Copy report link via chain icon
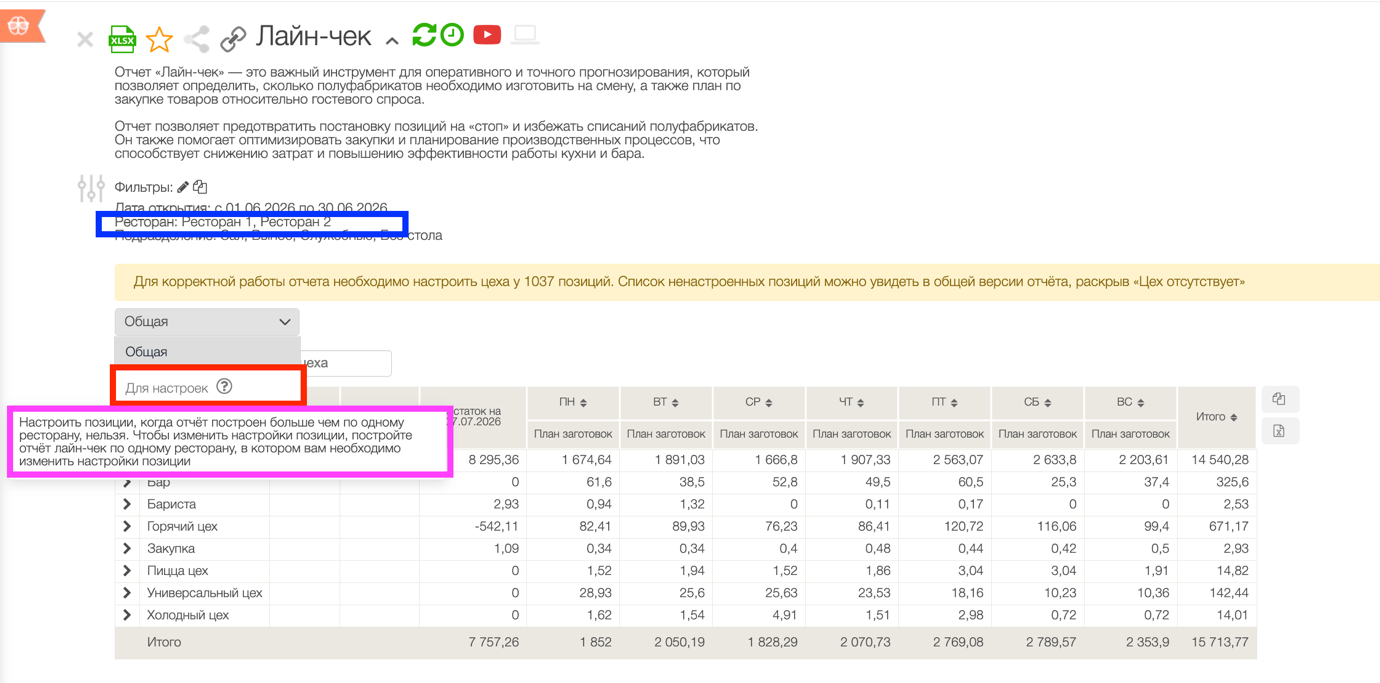 tap(233, 39)
